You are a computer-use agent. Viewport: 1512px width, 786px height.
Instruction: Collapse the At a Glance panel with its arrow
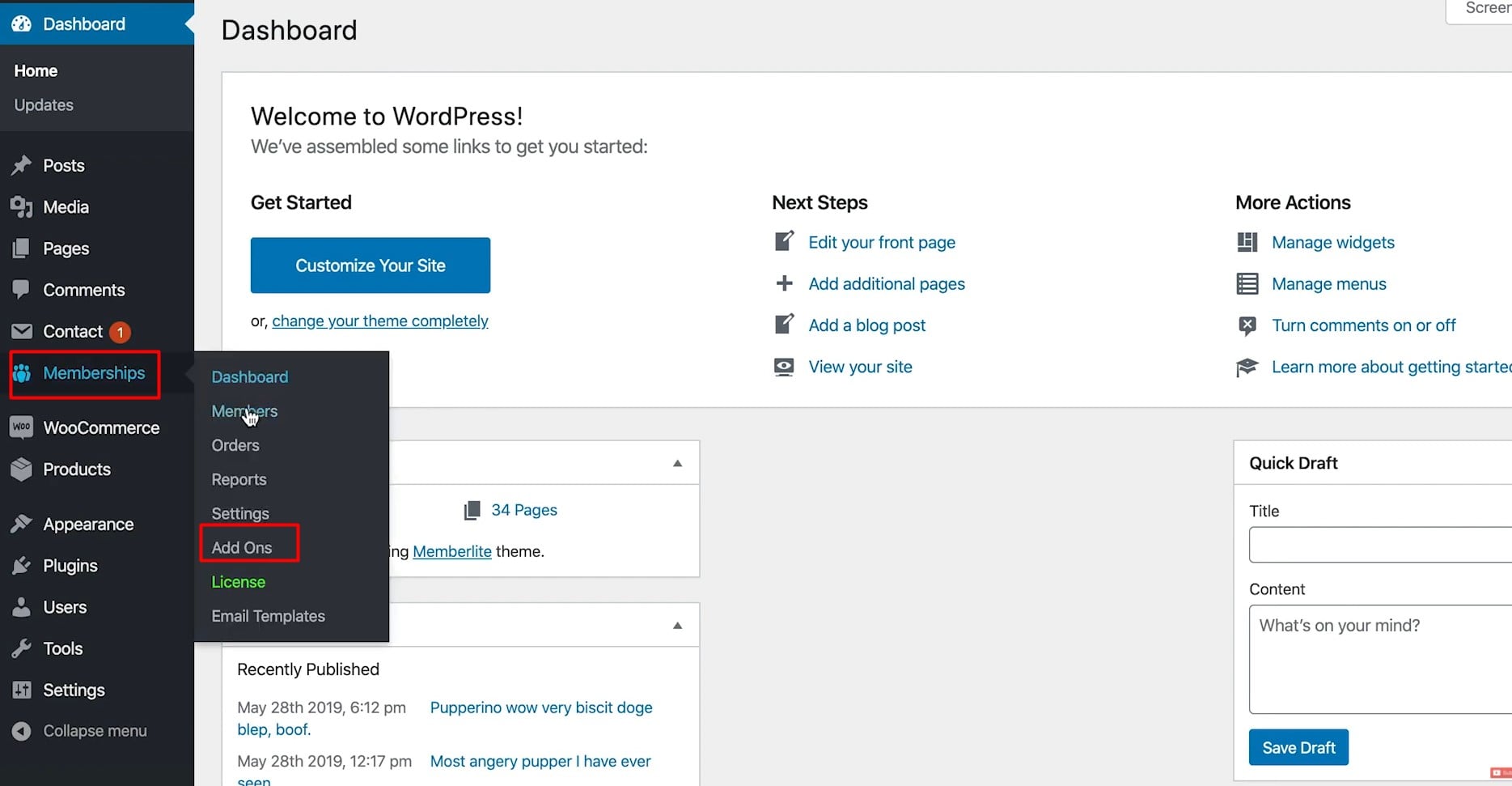(x=677, y=463)
